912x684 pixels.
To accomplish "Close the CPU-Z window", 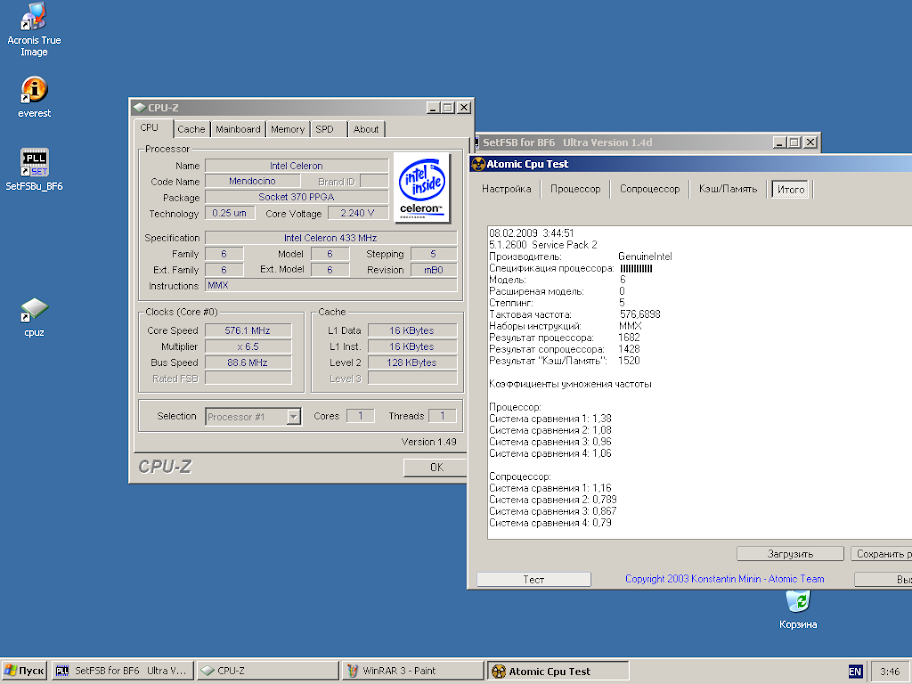I will (464, 108).
